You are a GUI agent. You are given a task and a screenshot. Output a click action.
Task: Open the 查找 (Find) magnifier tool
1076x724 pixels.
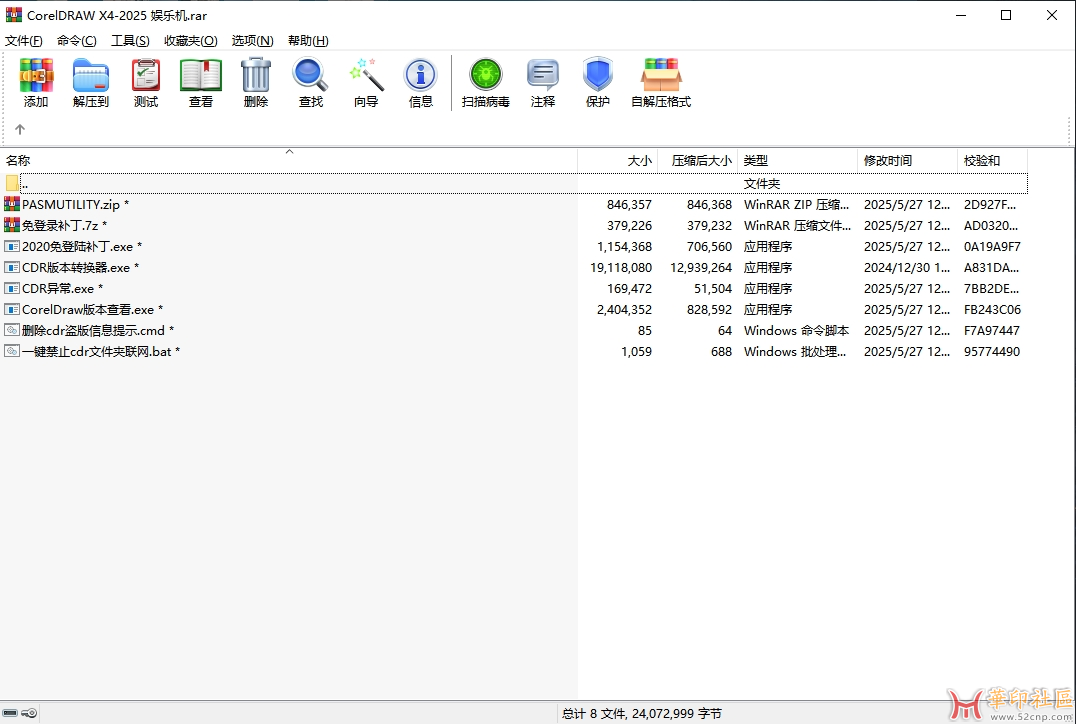point(310,75)
